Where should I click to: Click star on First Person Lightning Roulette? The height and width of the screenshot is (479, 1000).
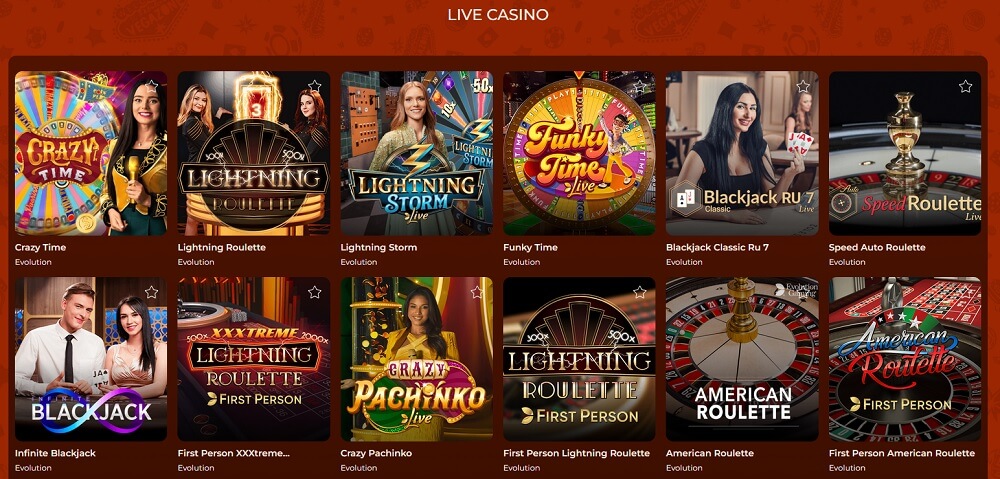tap(640, 292)
